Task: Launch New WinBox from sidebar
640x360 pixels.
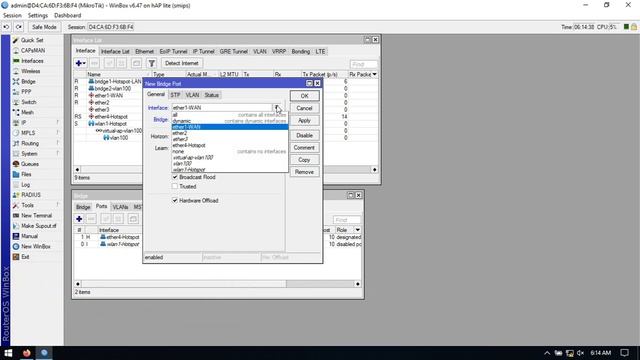Action: [36, 247]
